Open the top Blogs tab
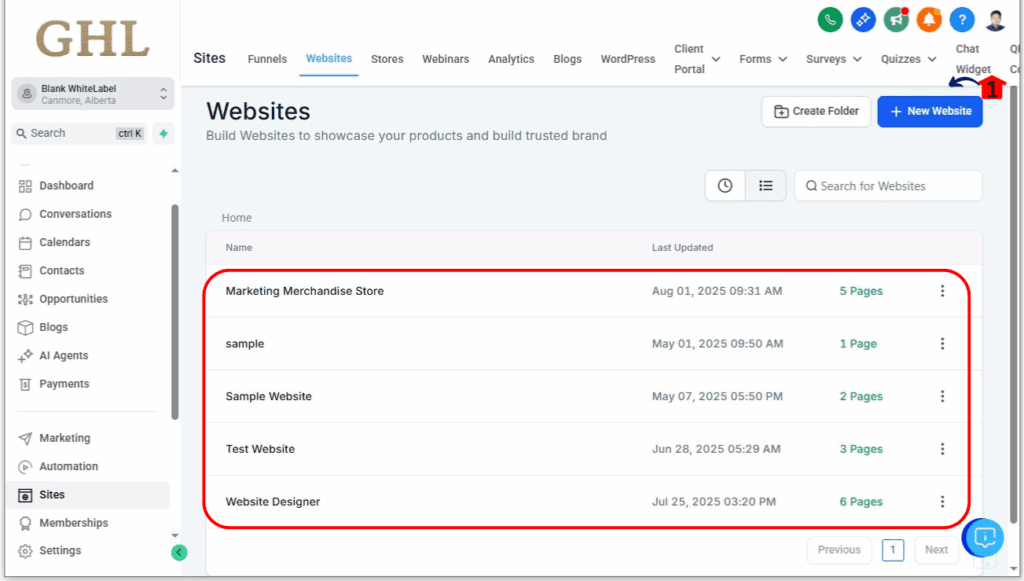The height and width of the screenshot is (581, 1024). (x=568, y=59)
